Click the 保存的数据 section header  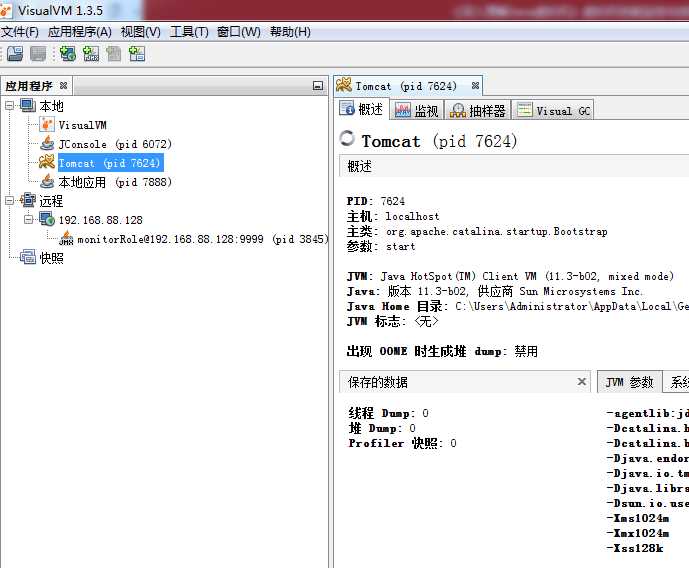pyautogui.click(x=464, y=382)
